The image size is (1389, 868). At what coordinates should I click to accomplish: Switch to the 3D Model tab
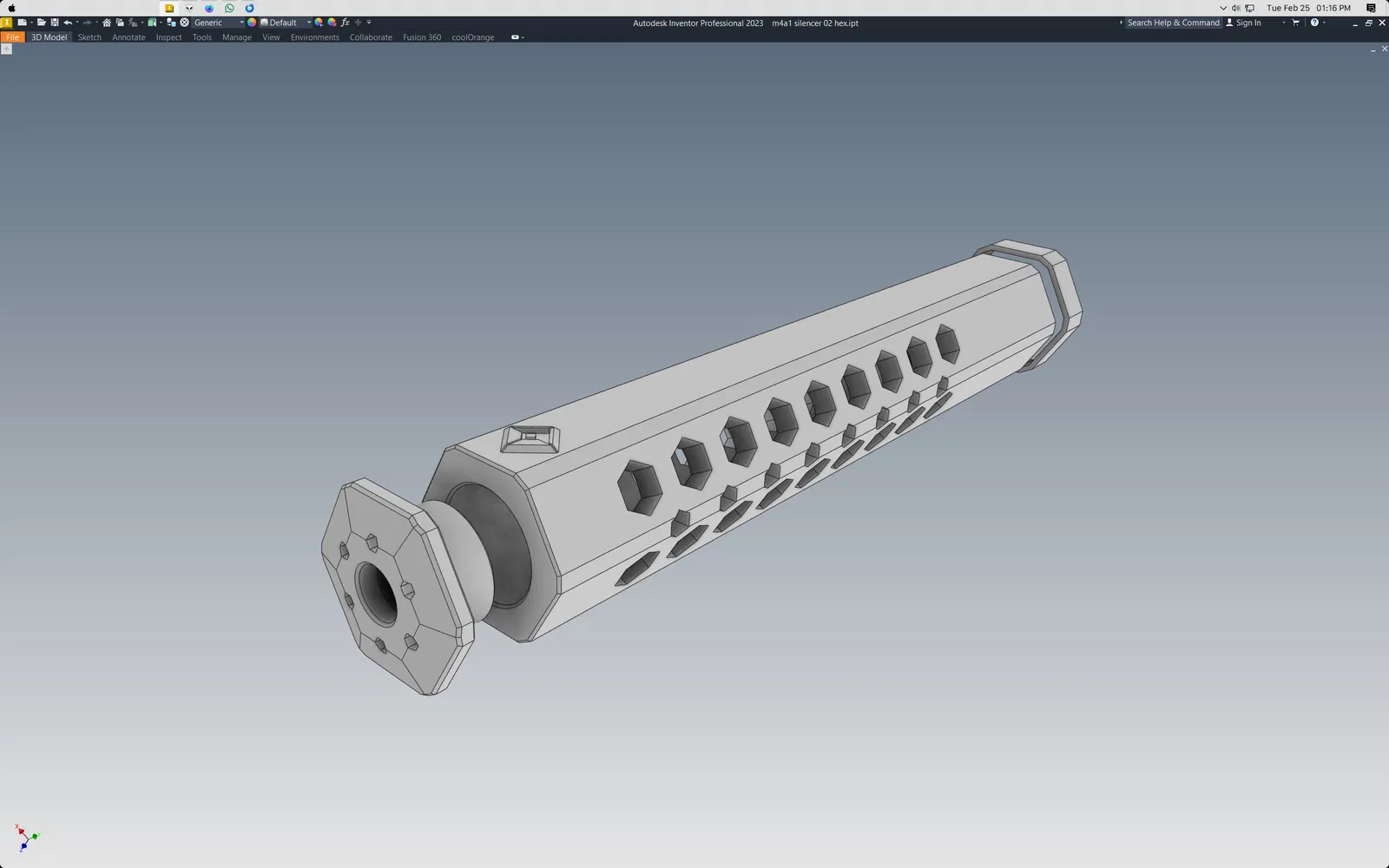(x=49, y=37)
